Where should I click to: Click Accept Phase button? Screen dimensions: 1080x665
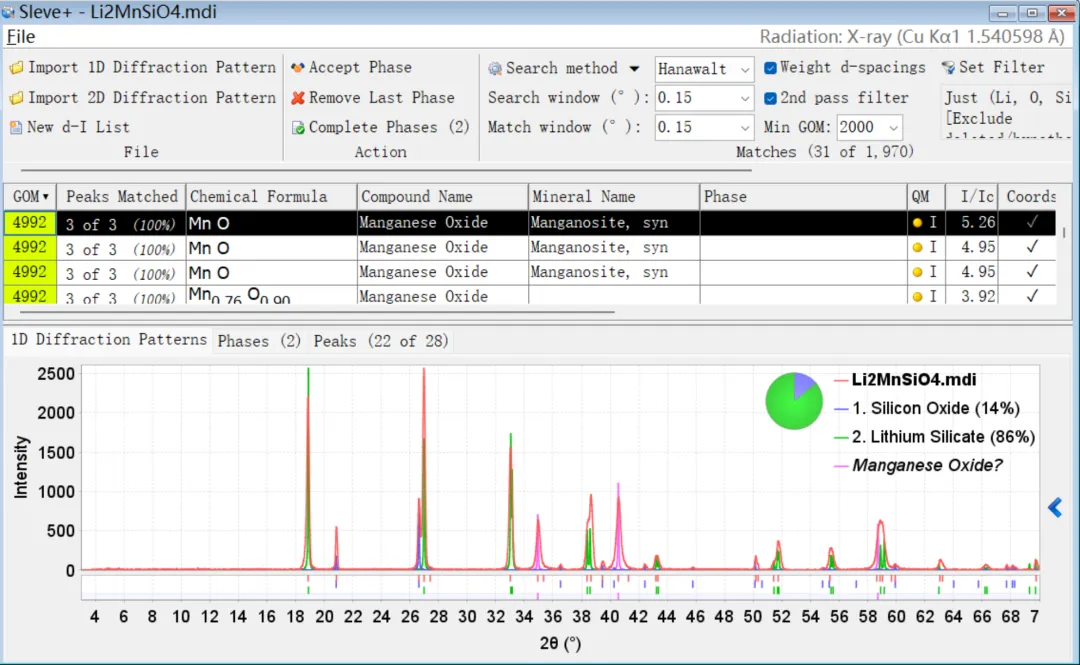(x=351, y=68)
